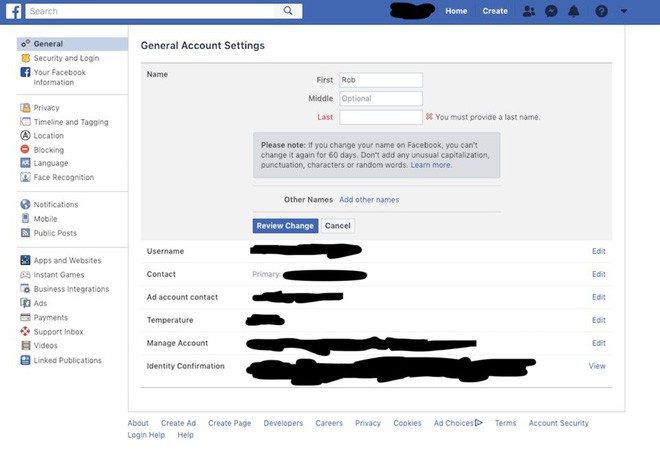Click the Privacy lock icon

tap(25, 108)
